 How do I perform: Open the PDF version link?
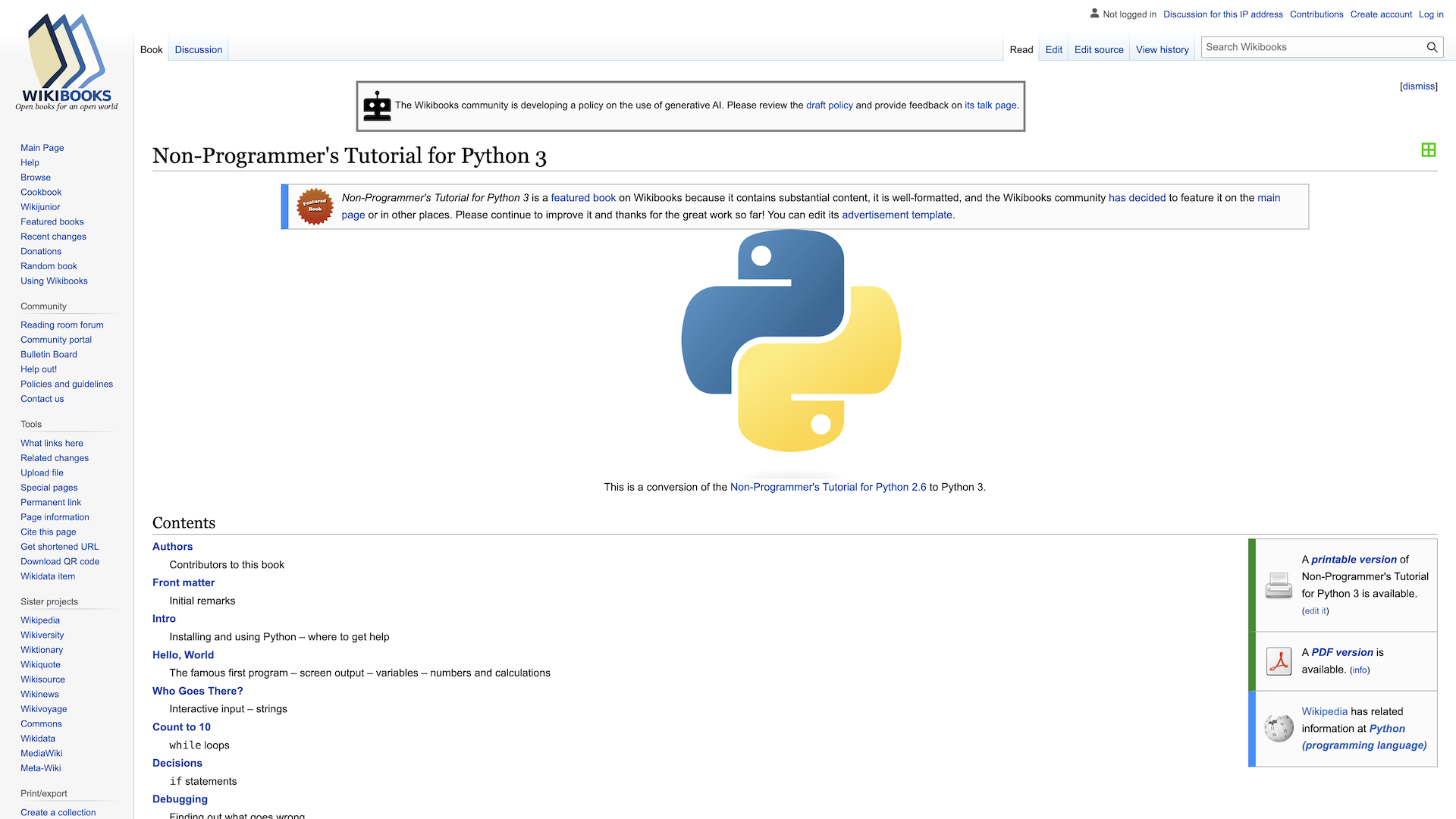pos(1342,653)
